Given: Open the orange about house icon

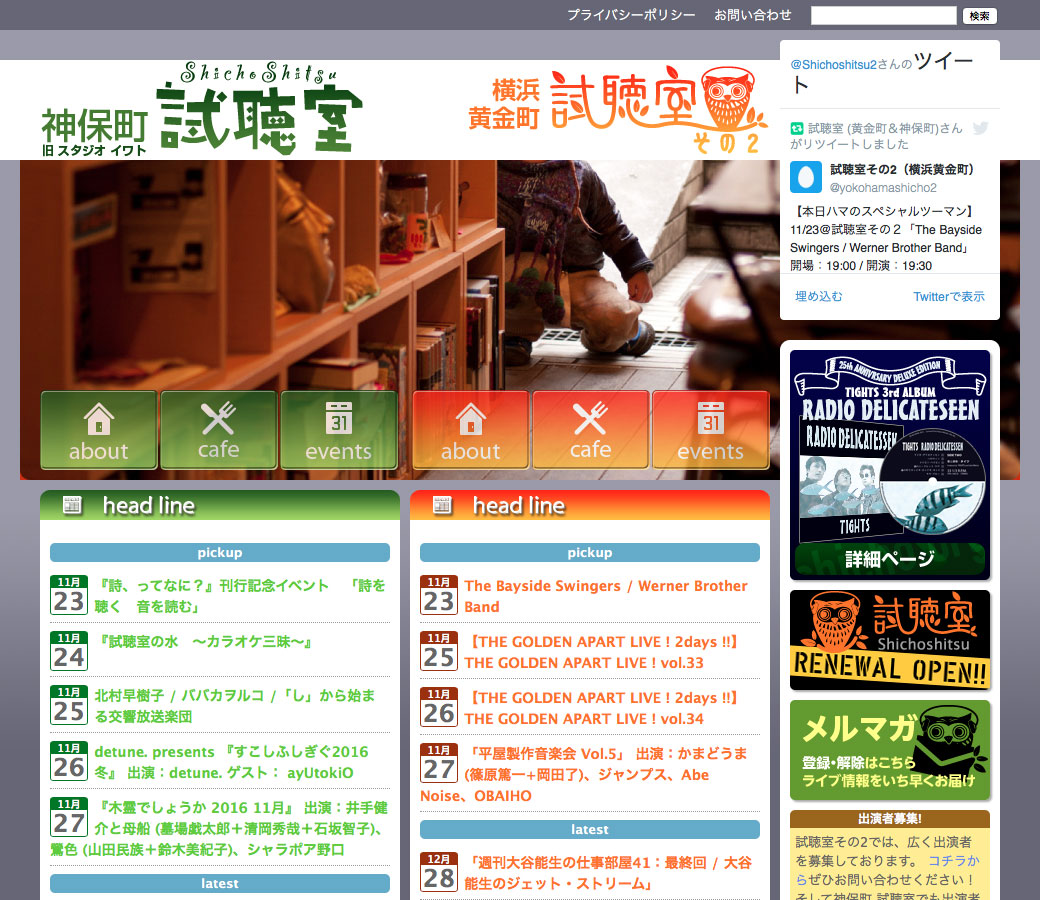Looking at the screenshot, I should click(470, 430).
